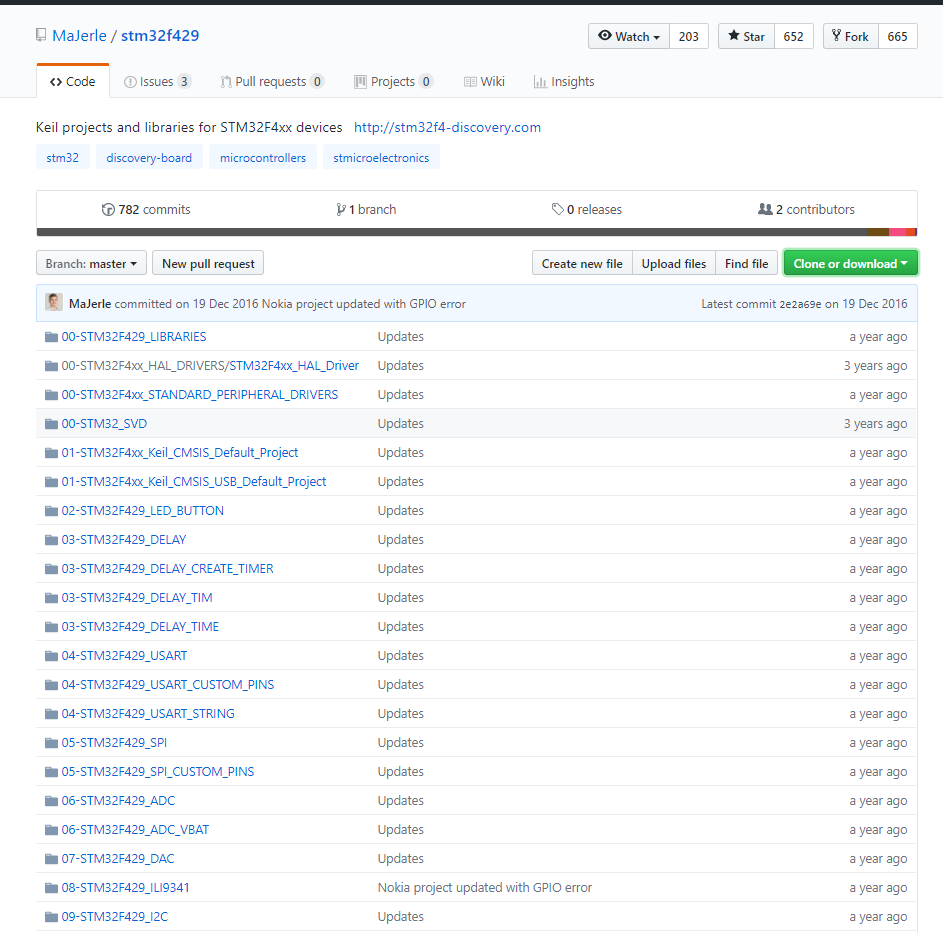
Task: Select the stm32 topic tag
Action: (x=63, y=158)
